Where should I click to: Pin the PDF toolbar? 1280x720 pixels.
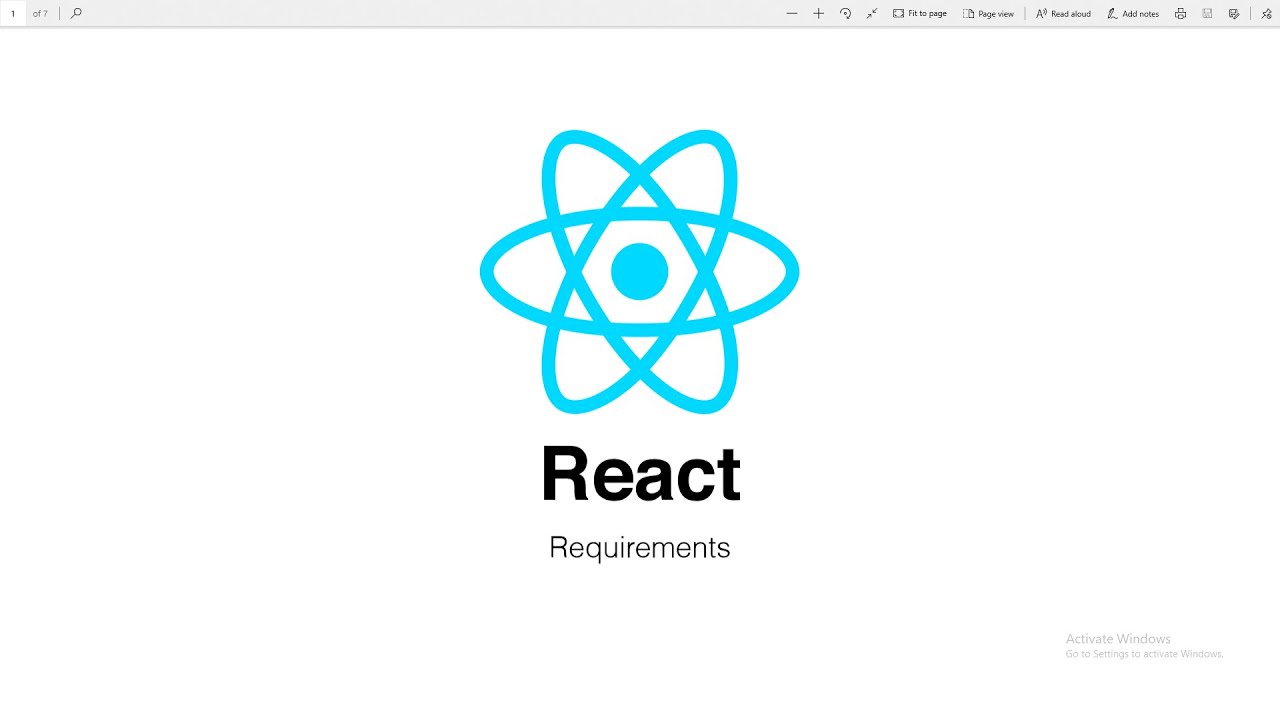(x=1266, y=13)
